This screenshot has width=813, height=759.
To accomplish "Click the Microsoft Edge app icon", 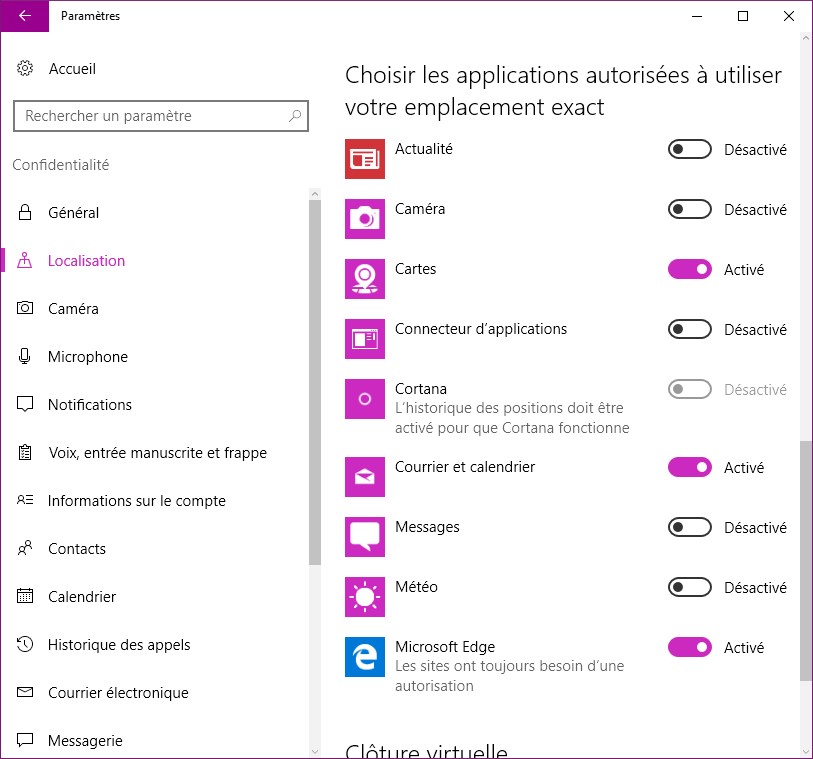I will 364,657.
